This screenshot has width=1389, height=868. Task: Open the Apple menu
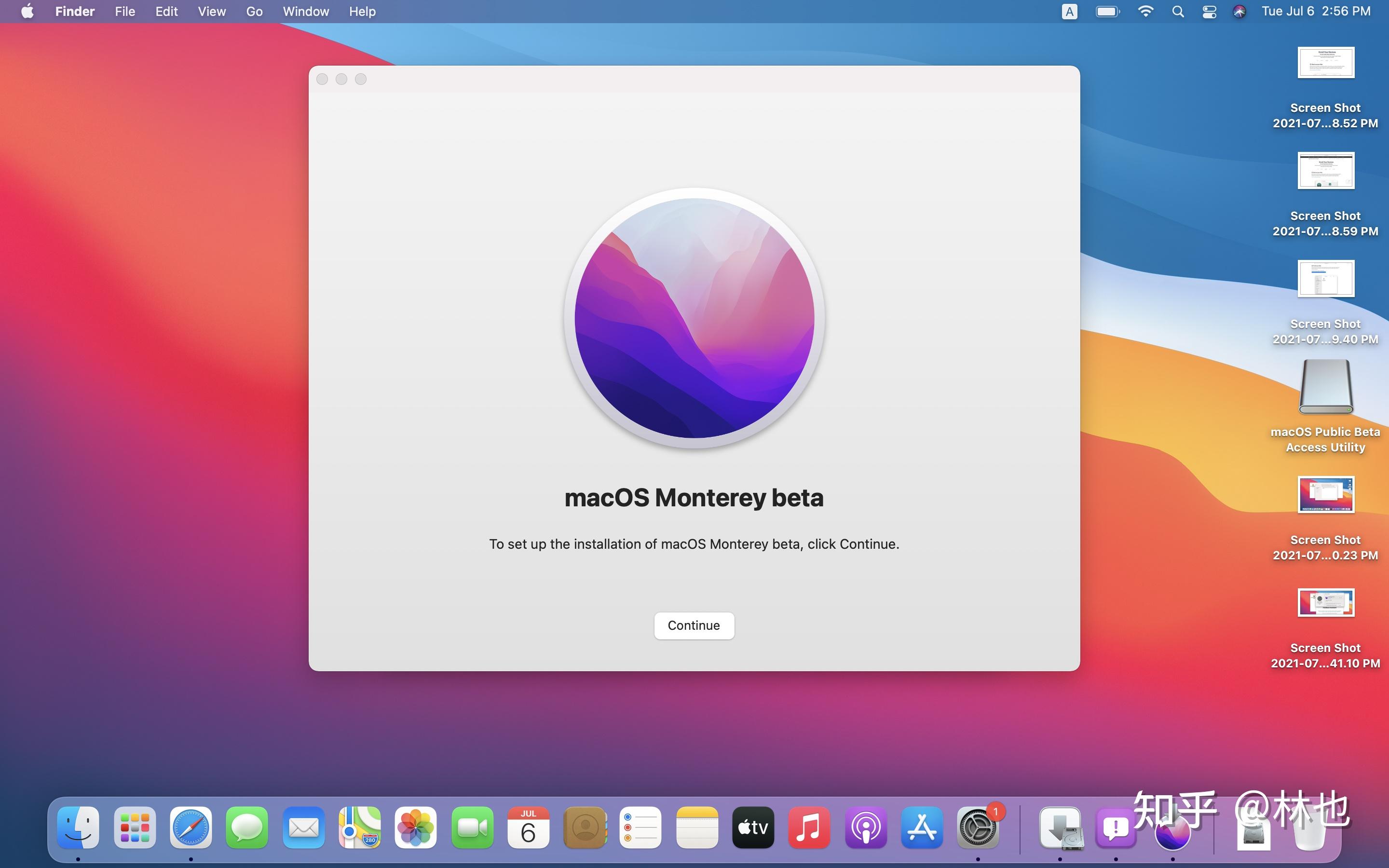click(x=27, y=12)
